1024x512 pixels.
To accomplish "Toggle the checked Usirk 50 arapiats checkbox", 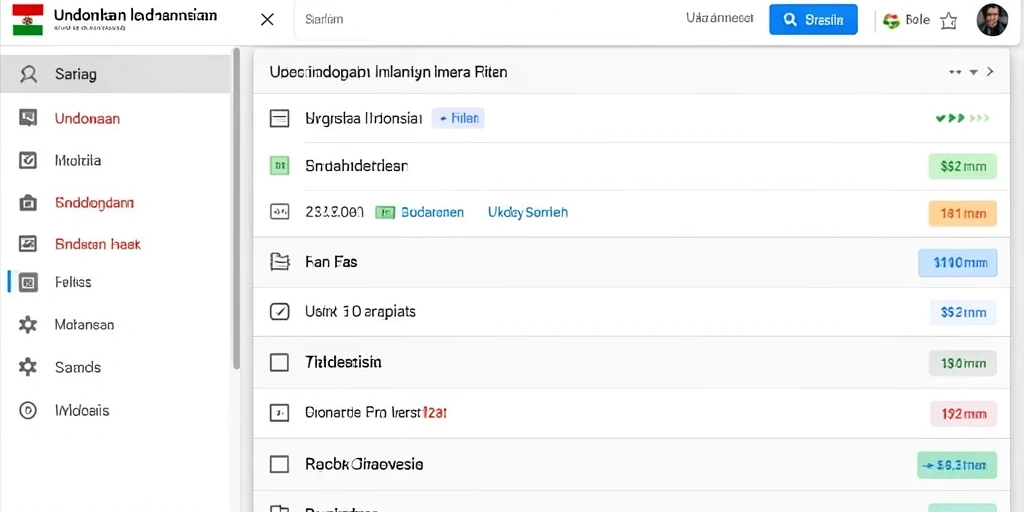I will pos(280,312).
